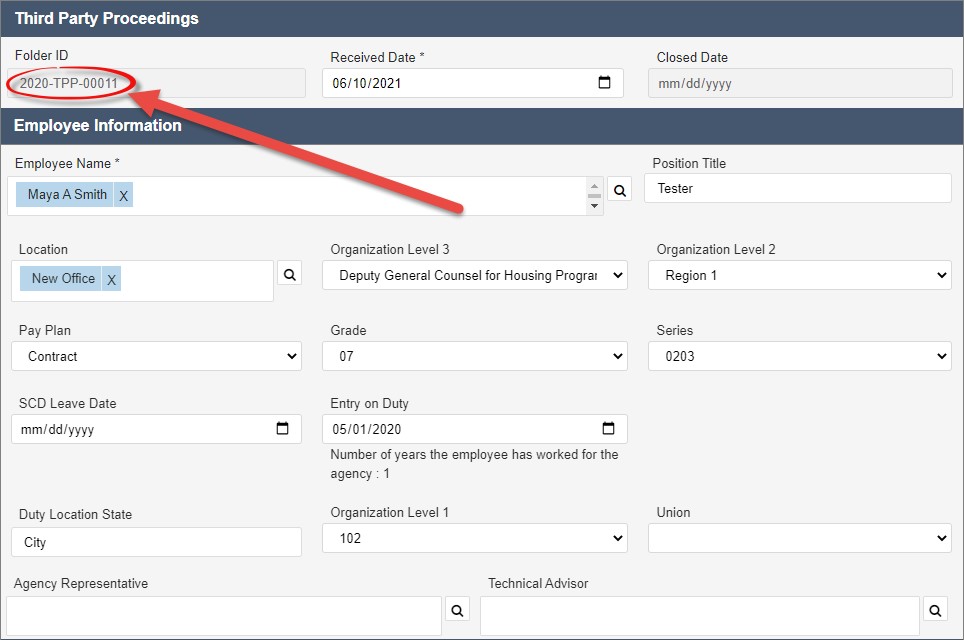Open the Series dropdown

click(800, 356)
